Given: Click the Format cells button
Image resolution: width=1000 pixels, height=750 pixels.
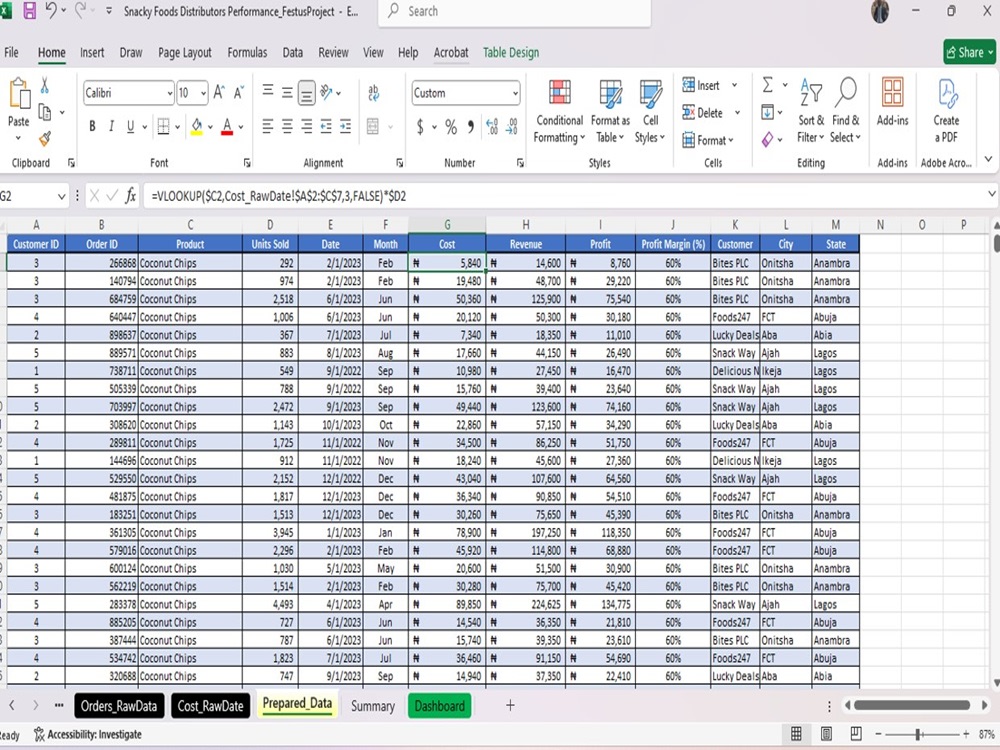Looking at the screenshot, I should point(709,140).
